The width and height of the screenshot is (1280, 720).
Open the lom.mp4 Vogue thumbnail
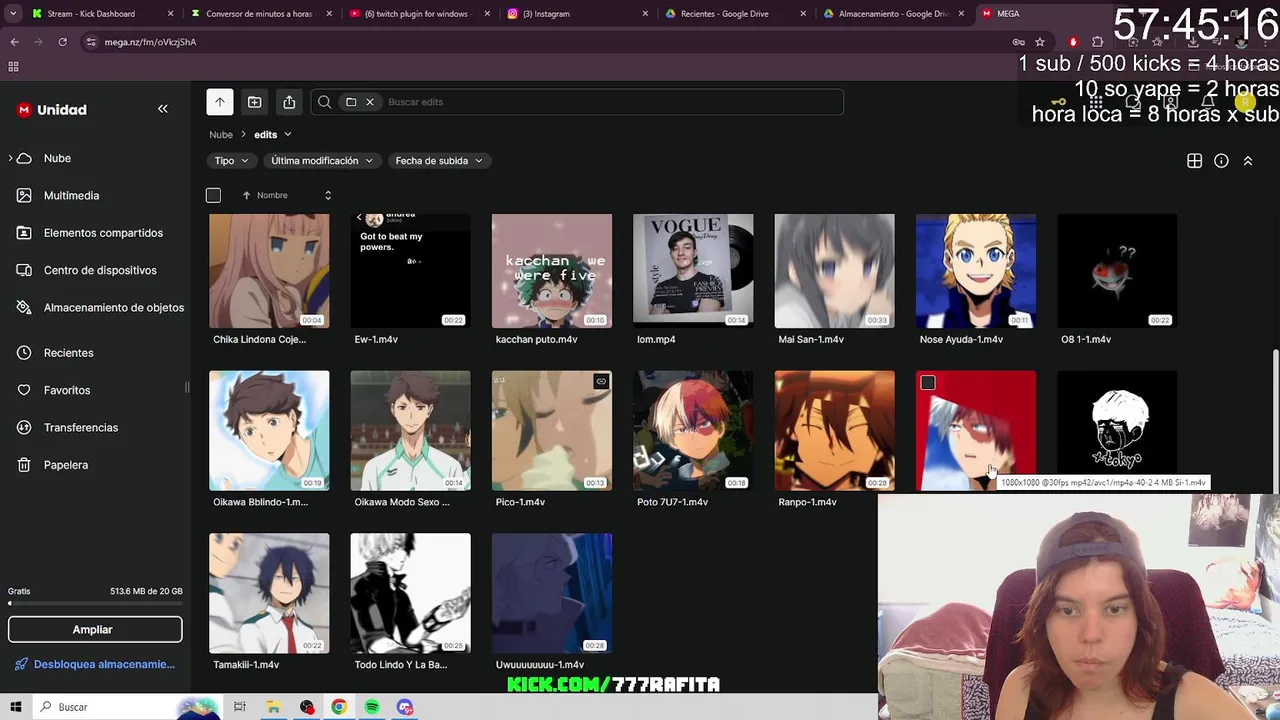pyautogui.click(x=693, y=271)
